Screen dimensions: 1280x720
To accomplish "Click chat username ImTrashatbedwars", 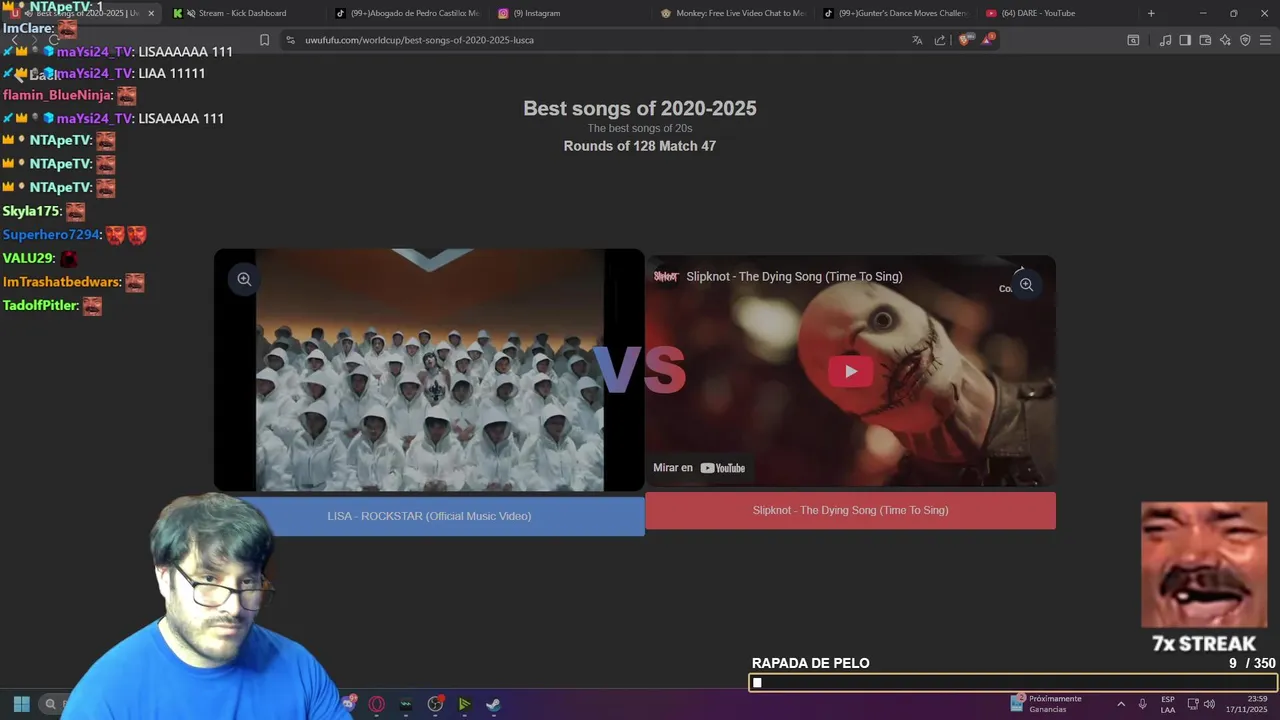I will click(62, 282).
